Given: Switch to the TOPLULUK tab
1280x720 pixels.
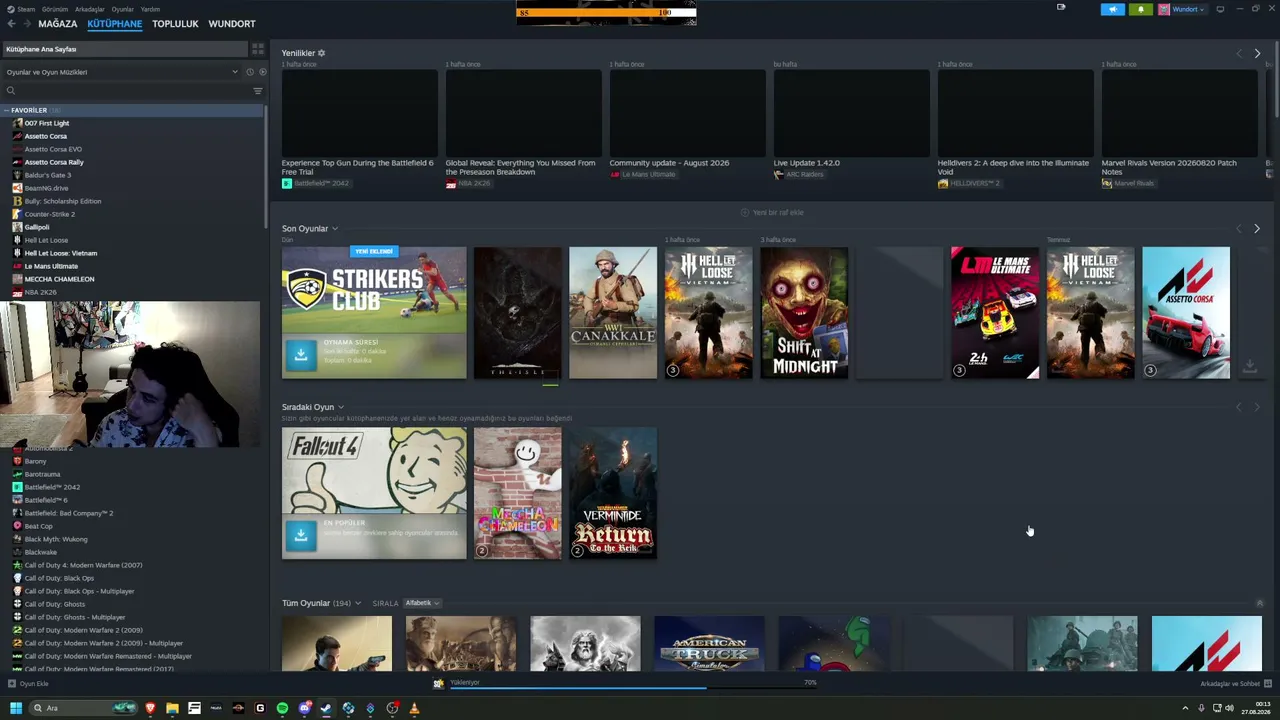Looking at the screenshot, I should pyautogui.click(x=175, y=24).
